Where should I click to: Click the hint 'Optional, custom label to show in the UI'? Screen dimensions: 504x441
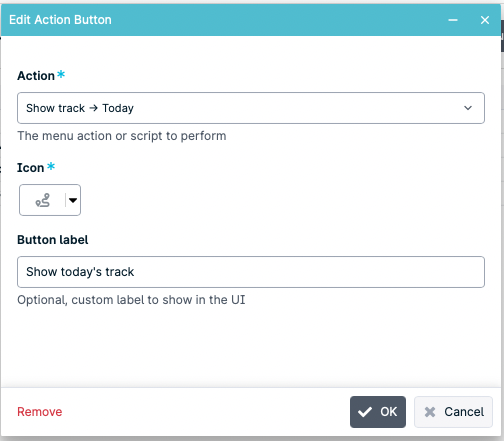click(131, 300)
